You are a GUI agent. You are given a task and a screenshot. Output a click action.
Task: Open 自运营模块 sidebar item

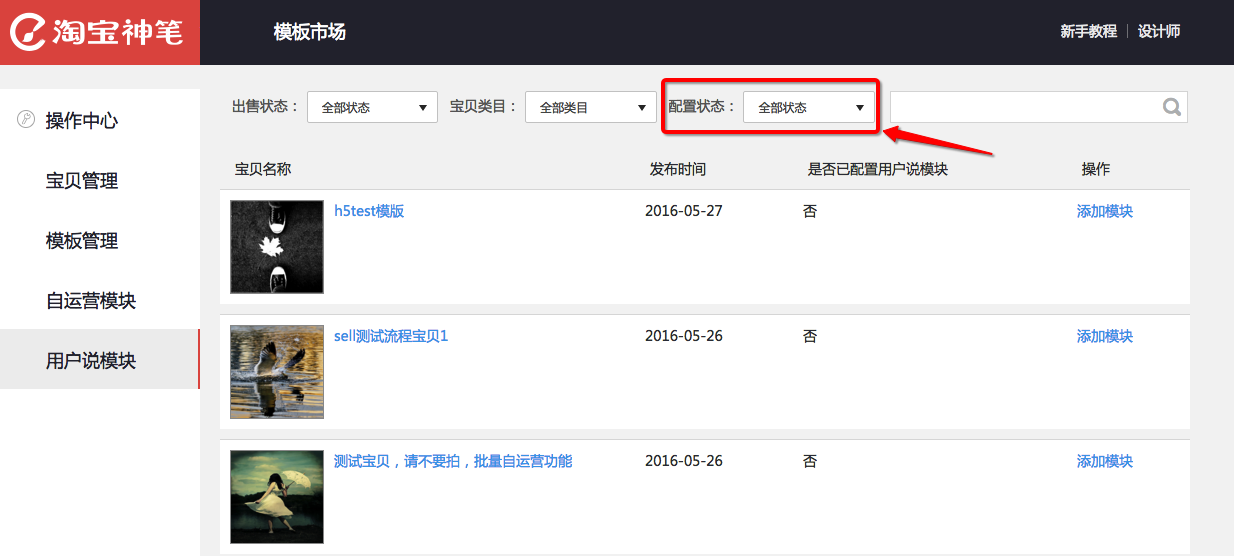click(91, 301)
